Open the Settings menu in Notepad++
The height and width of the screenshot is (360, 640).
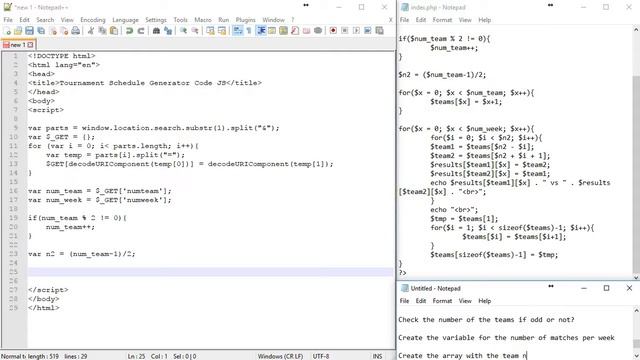pyautogui.click(x=156, y=20)
